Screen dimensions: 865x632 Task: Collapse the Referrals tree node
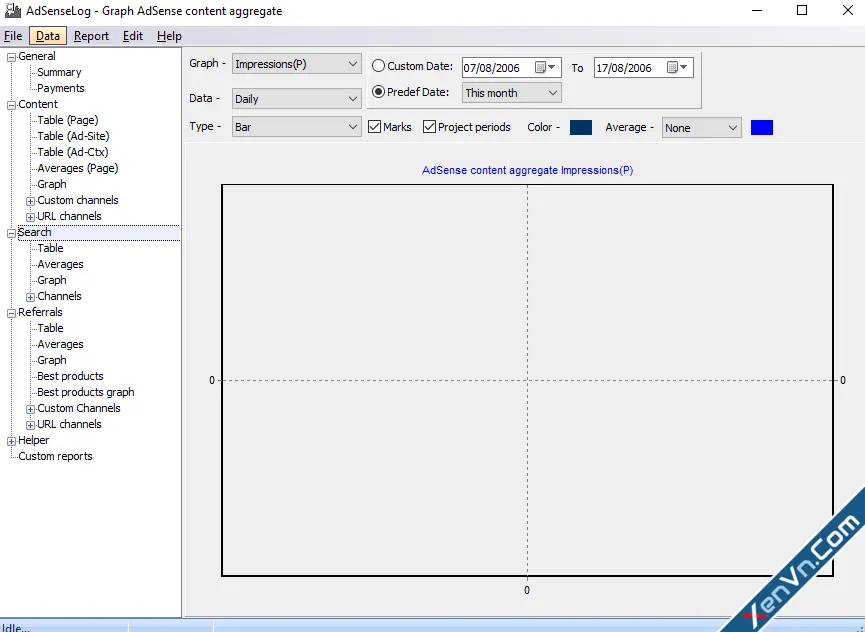[x=11, y=313]
